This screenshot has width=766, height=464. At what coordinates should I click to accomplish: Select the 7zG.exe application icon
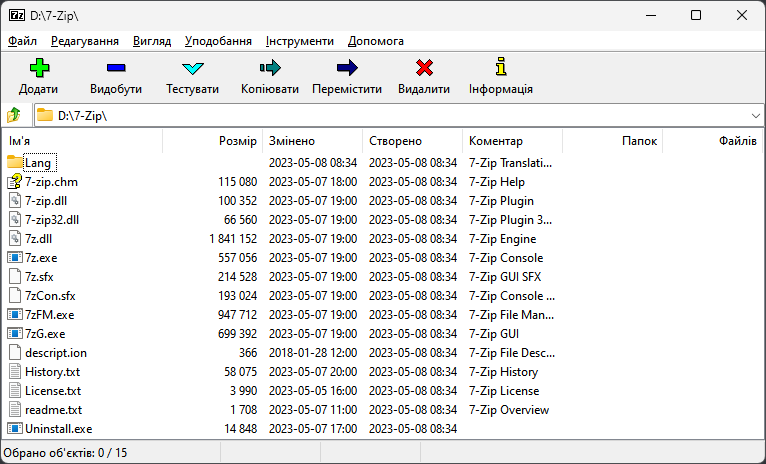pyautogui.click(x=15, y=334)
